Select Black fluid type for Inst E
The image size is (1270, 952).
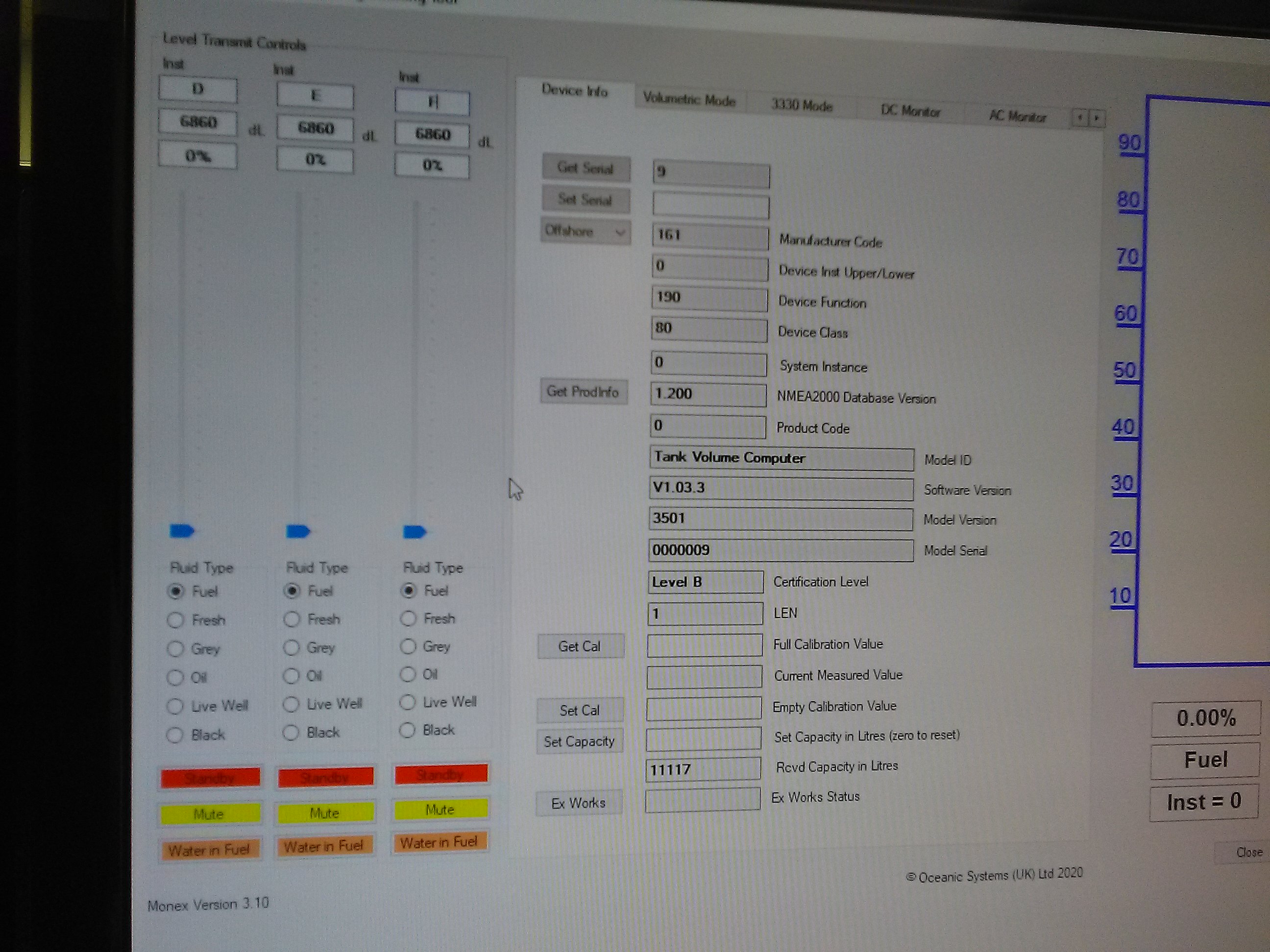pos(291,732)
